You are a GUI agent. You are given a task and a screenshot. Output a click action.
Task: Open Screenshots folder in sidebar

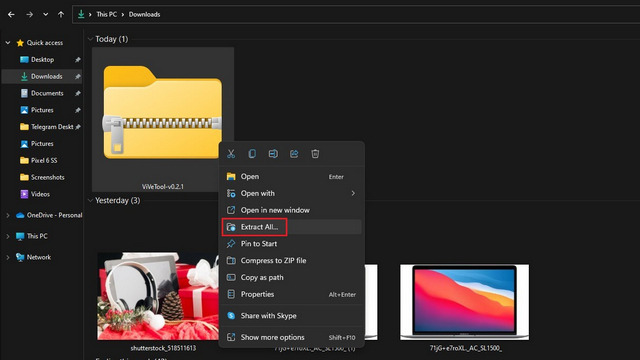[x=42, y=177]
